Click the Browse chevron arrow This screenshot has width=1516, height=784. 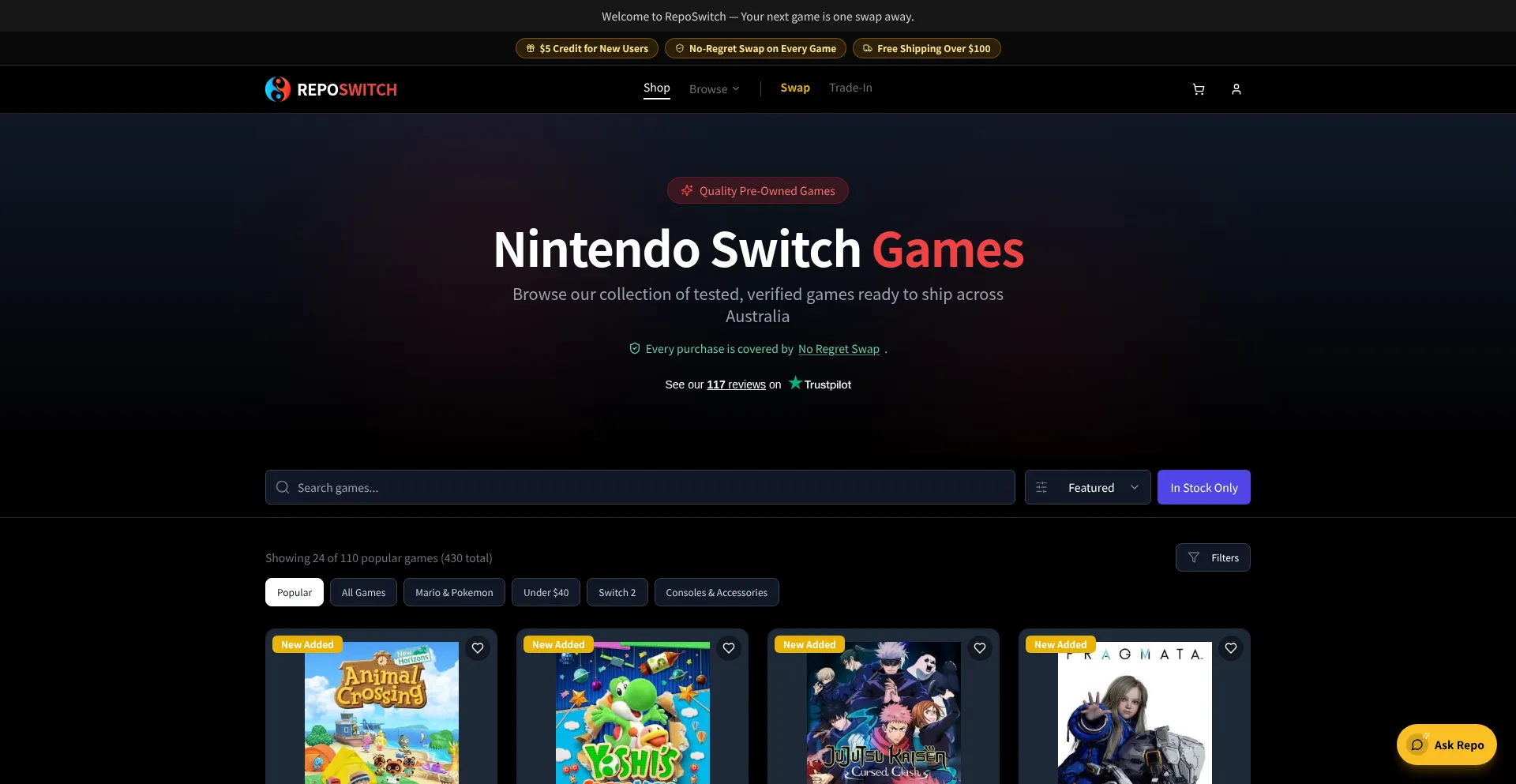coord(736,89)
